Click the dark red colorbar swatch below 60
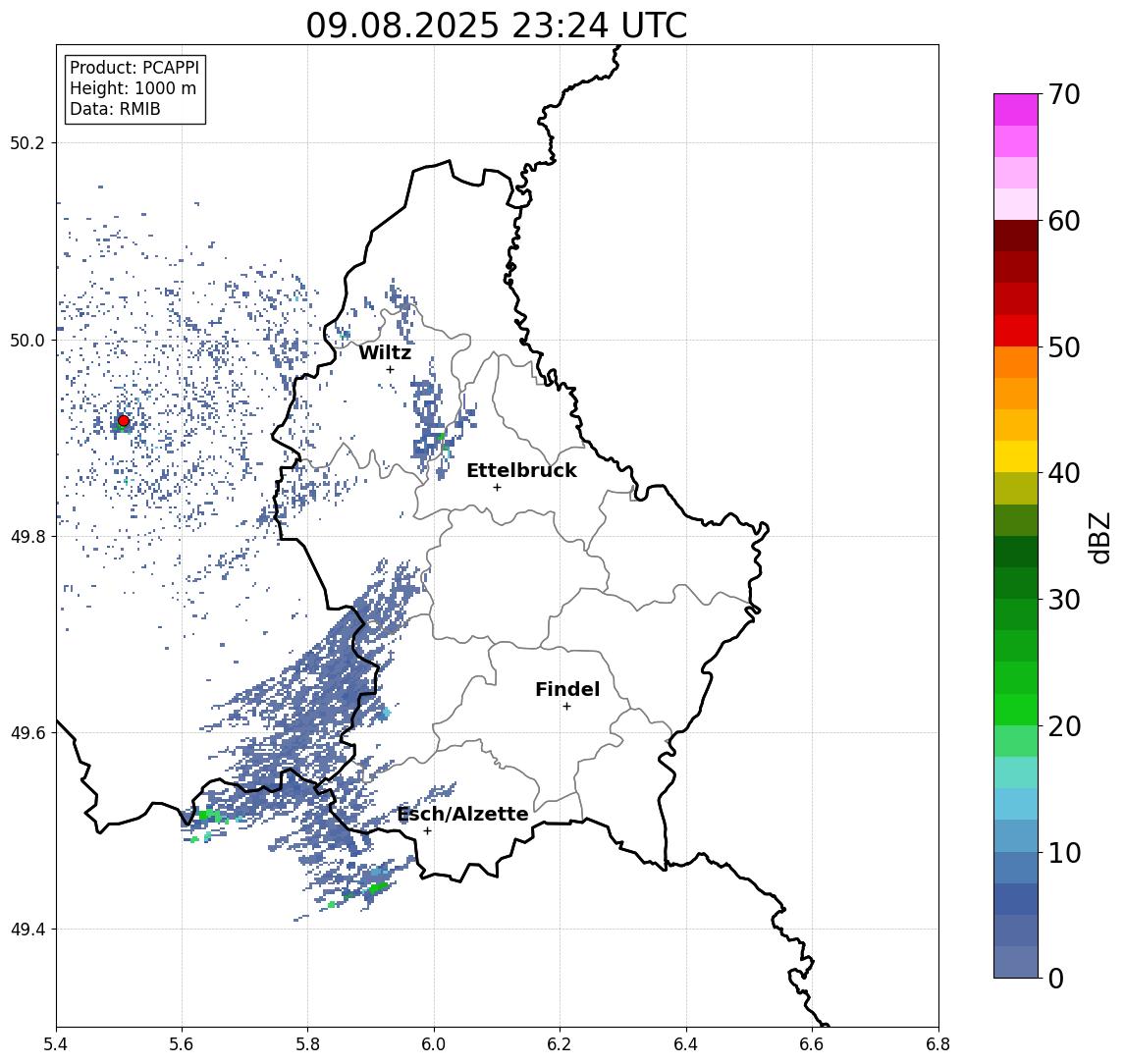The height and width of the screenshot is (1064, 1124). (x=1016, y=236)
